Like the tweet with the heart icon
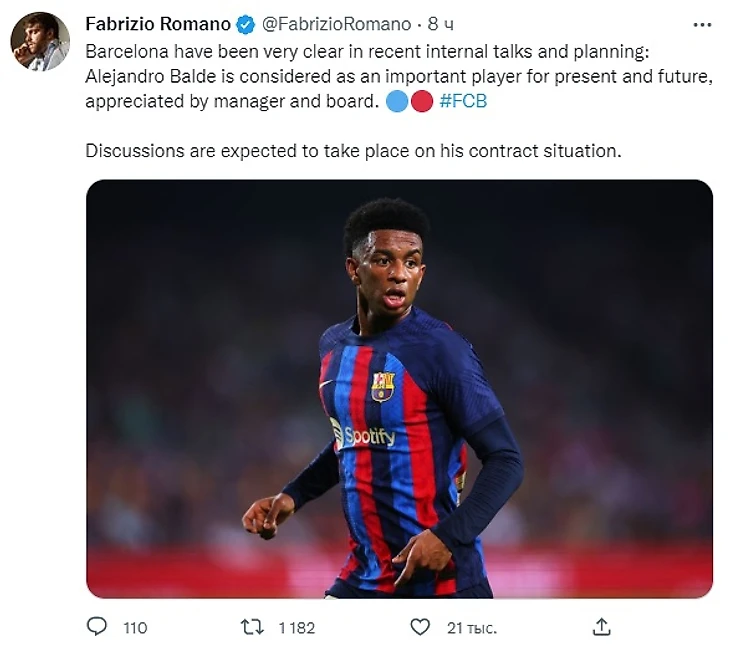The height and width of the screenshot is (647, 730). click(421, 627)
